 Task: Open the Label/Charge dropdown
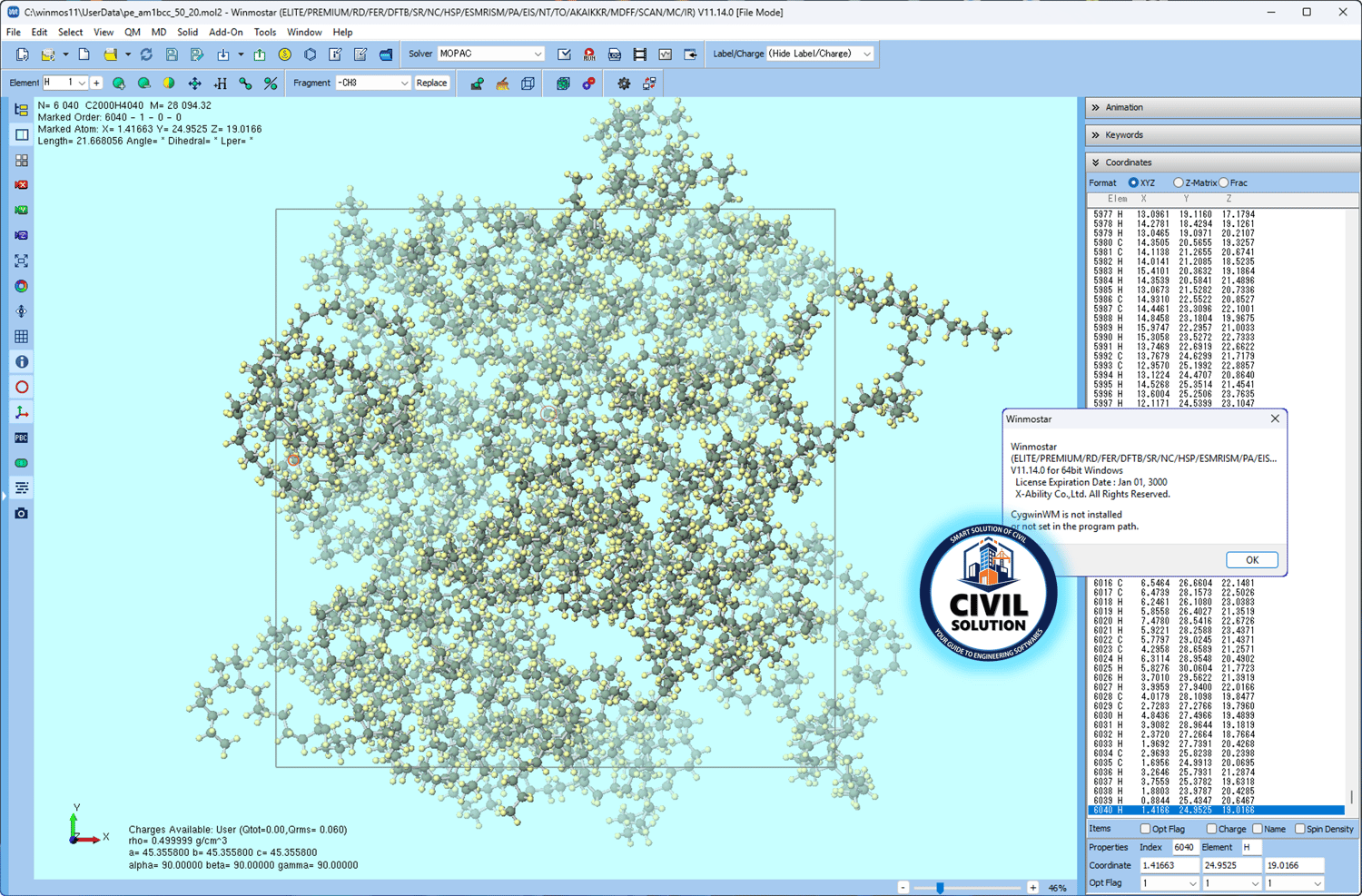coord(820,54)
